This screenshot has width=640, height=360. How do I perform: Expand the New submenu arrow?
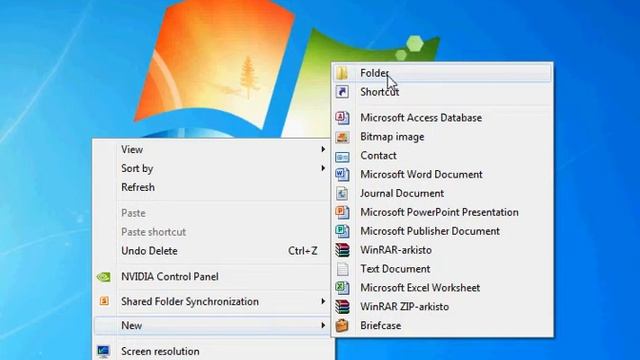click(323, 325)
